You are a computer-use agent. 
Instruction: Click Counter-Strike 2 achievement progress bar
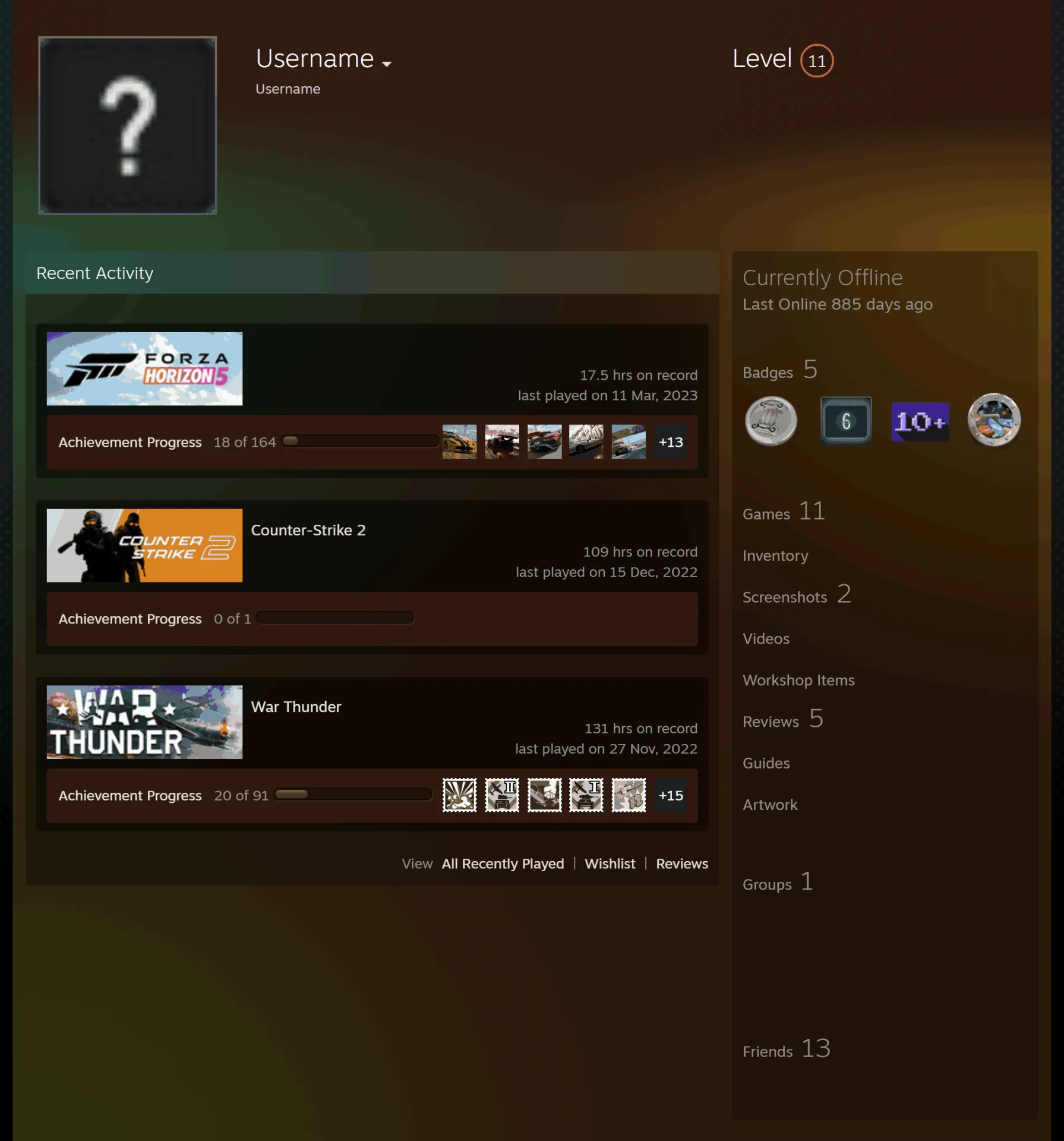[334, 617]
